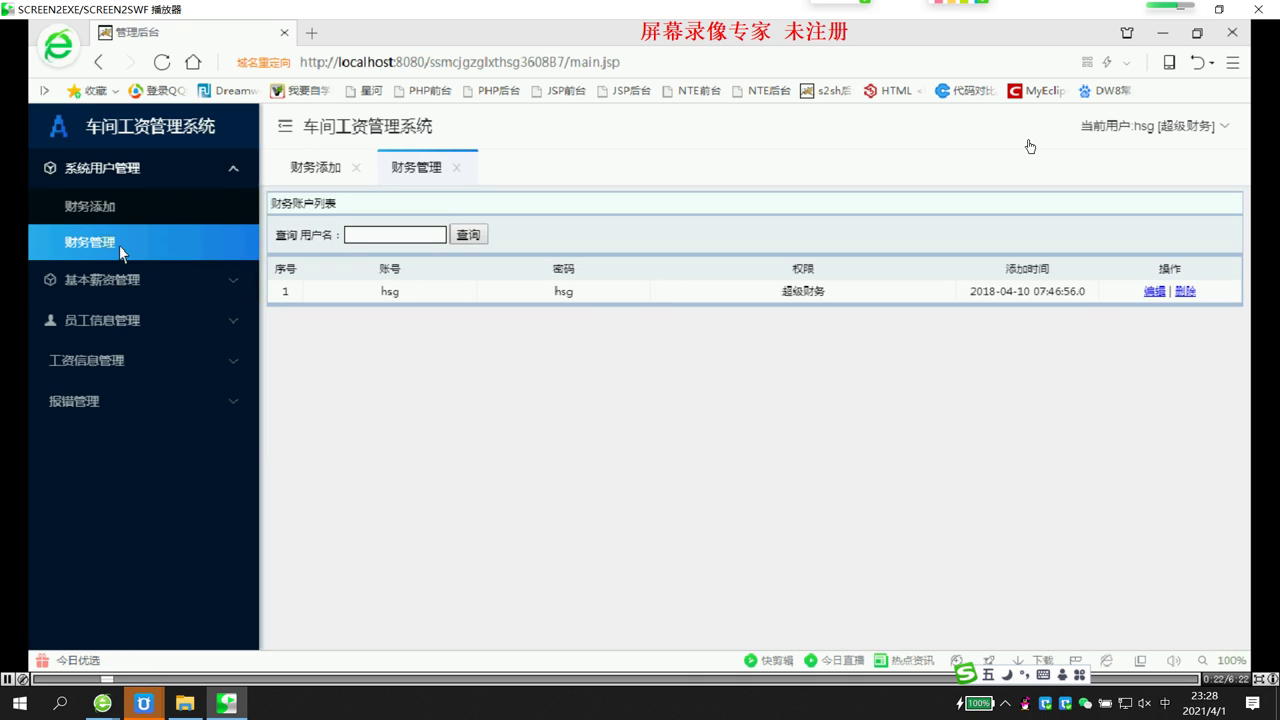
Task: Toggle the bookmarks bar sidebar arrow
Action: pyautogui.click(x=44, y=91)
